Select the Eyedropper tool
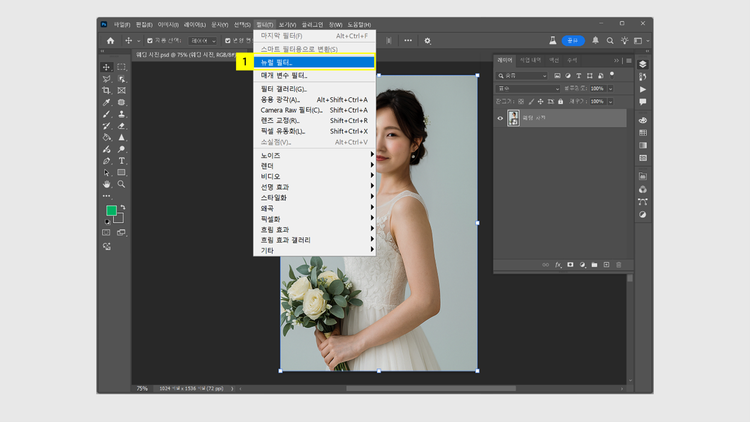This screenshot has width=750, height=422. coord(106,102)
